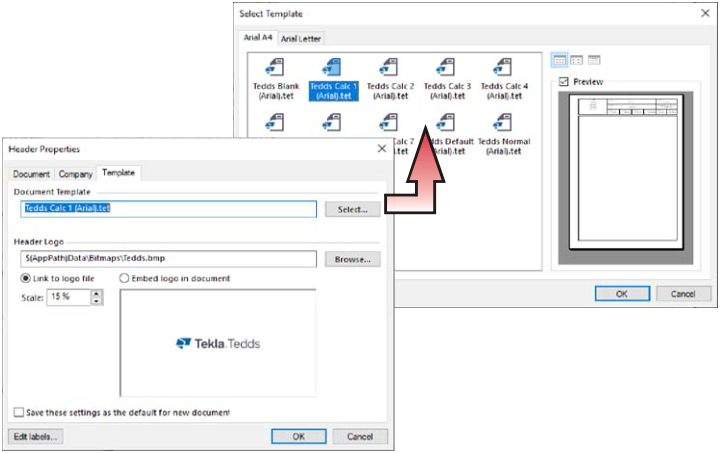The width and height of the screenshot is (720, 453).
Task: Switch to large icons view in Select Template
Action: click(x=559, y=60)
